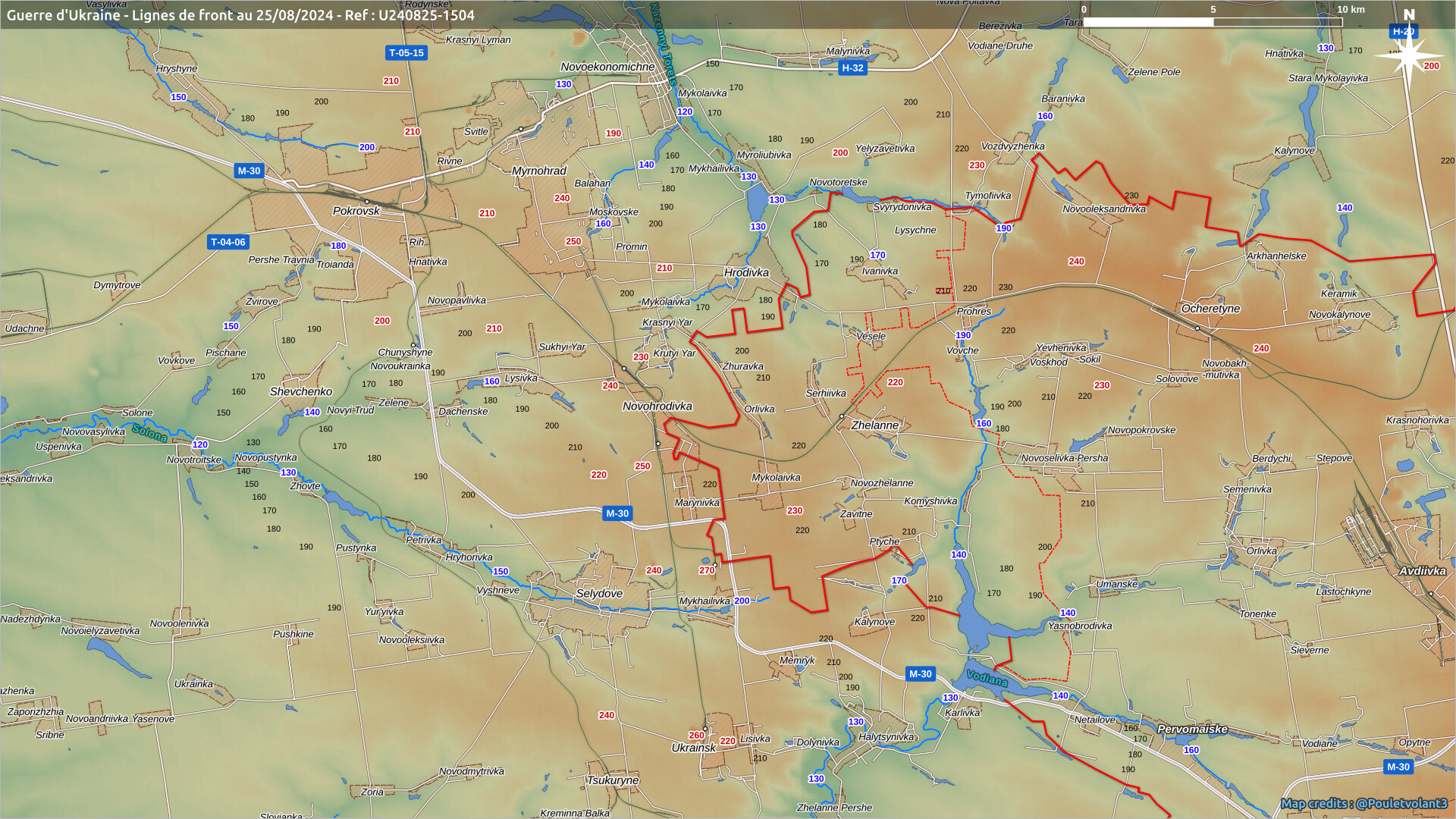Click the Avdiivka label at right edge
The height and width of the screenshot is (819, 1456).
click(1422, 571)
